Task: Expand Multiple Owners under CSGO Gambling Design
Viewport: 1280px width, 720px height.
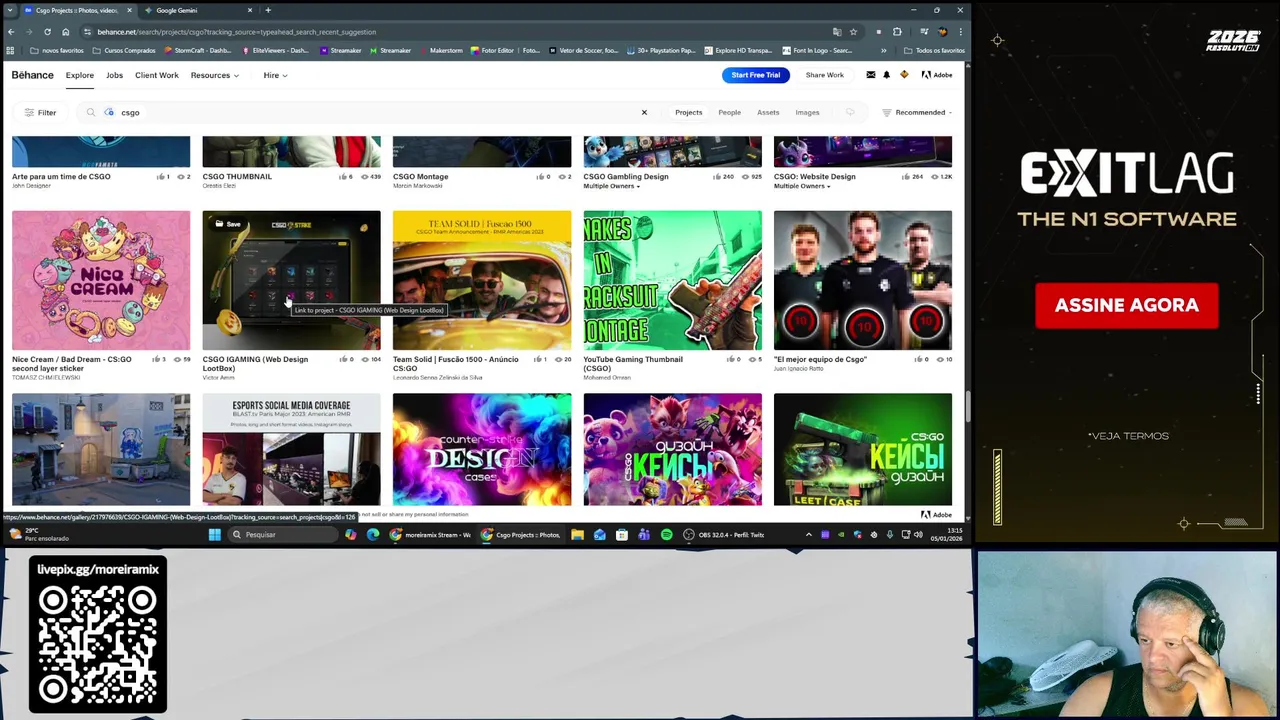Action: 612,186
